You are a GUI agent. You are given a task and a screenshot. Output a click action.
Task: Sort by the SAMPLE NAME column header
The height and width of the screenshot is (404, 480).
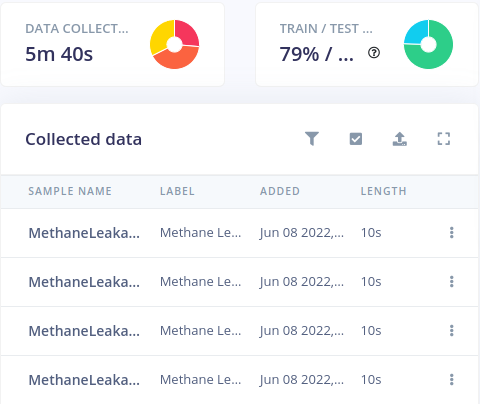click(70, 191)
